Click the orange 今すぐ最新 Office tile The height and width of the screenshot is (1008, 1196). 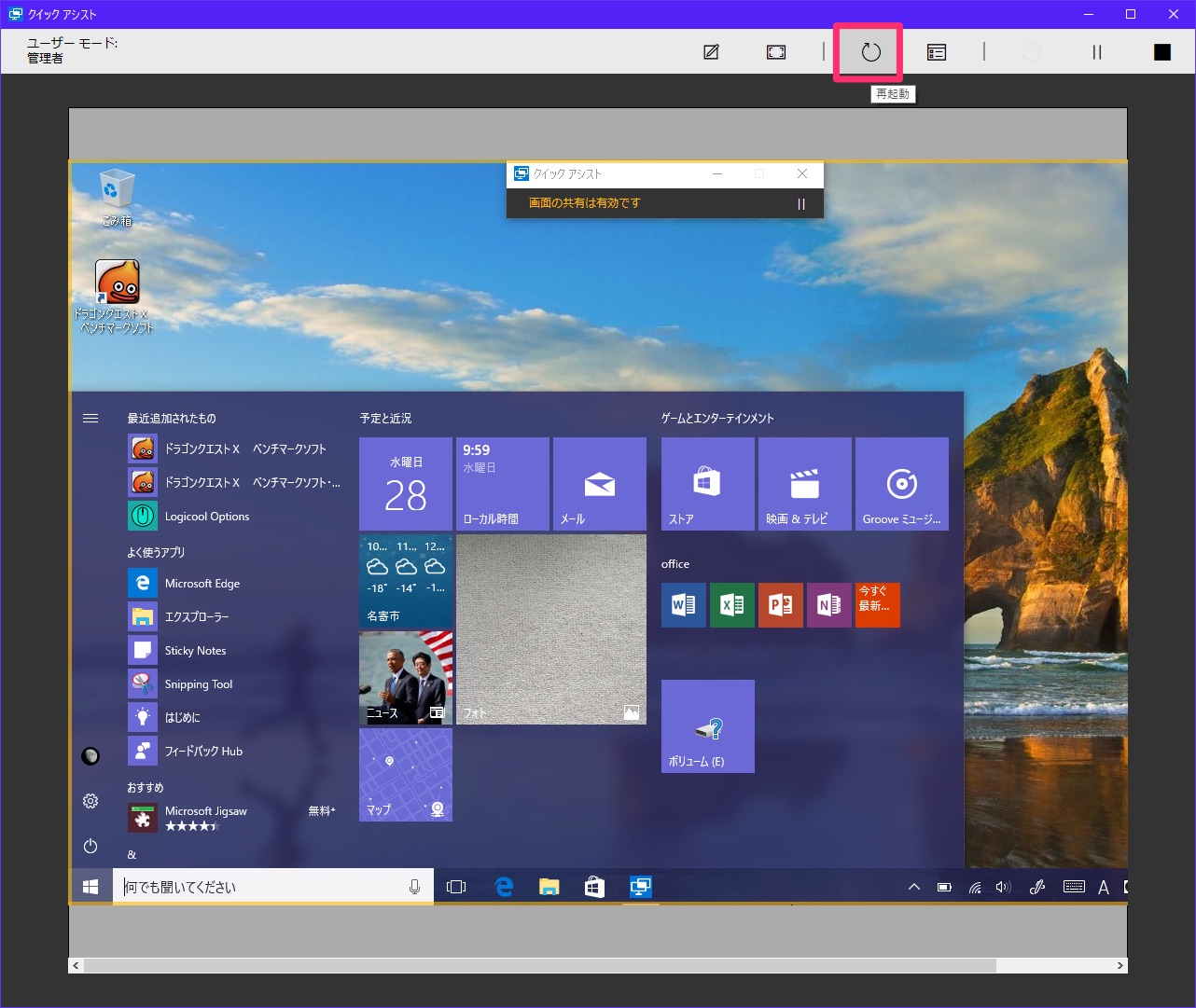pyautogui.click(x=878, y=605)
